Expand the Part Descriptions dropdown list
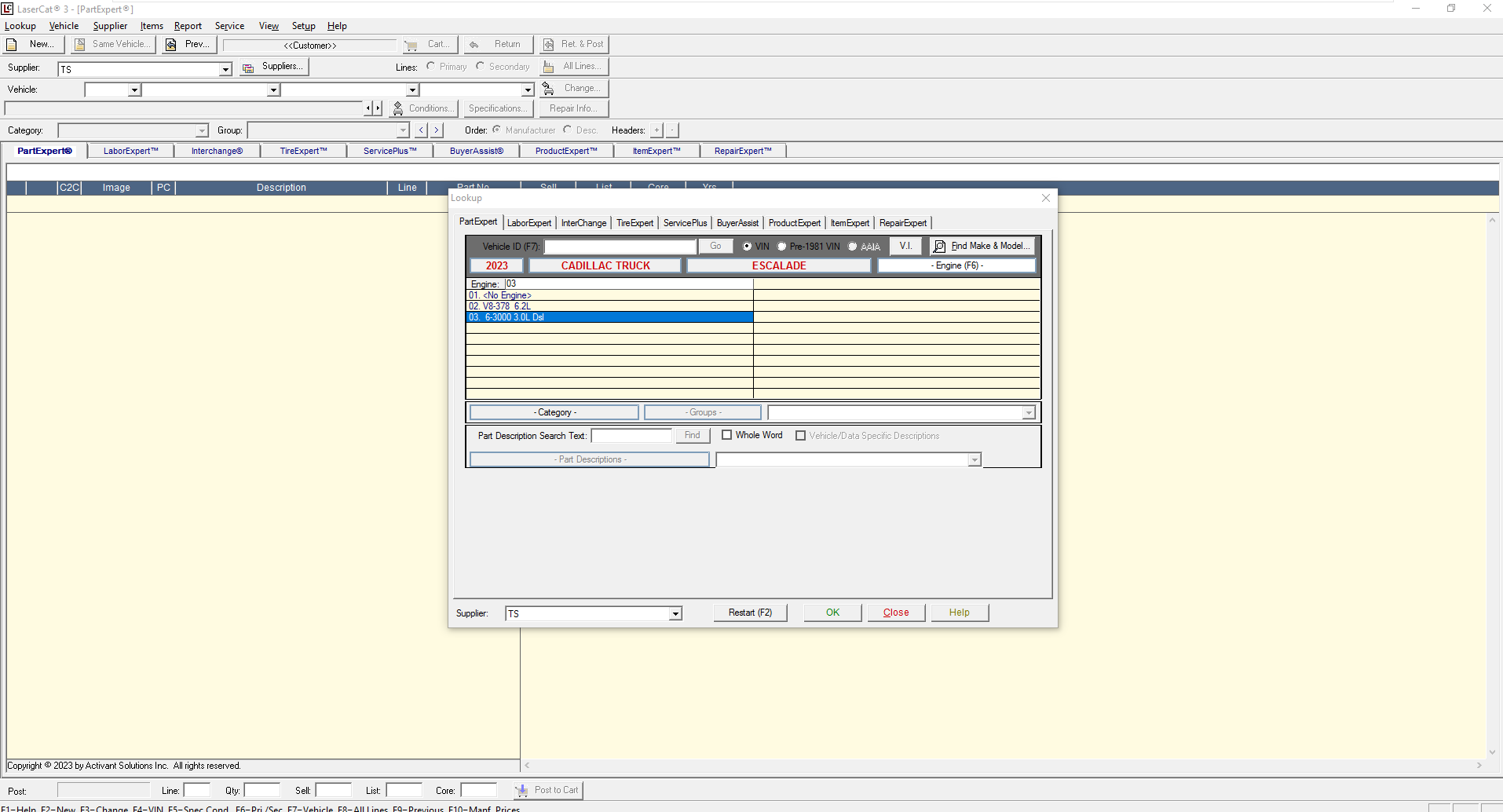Image resolution: width=1503 pixels, height=812 pixels. [x=975, y=460]
